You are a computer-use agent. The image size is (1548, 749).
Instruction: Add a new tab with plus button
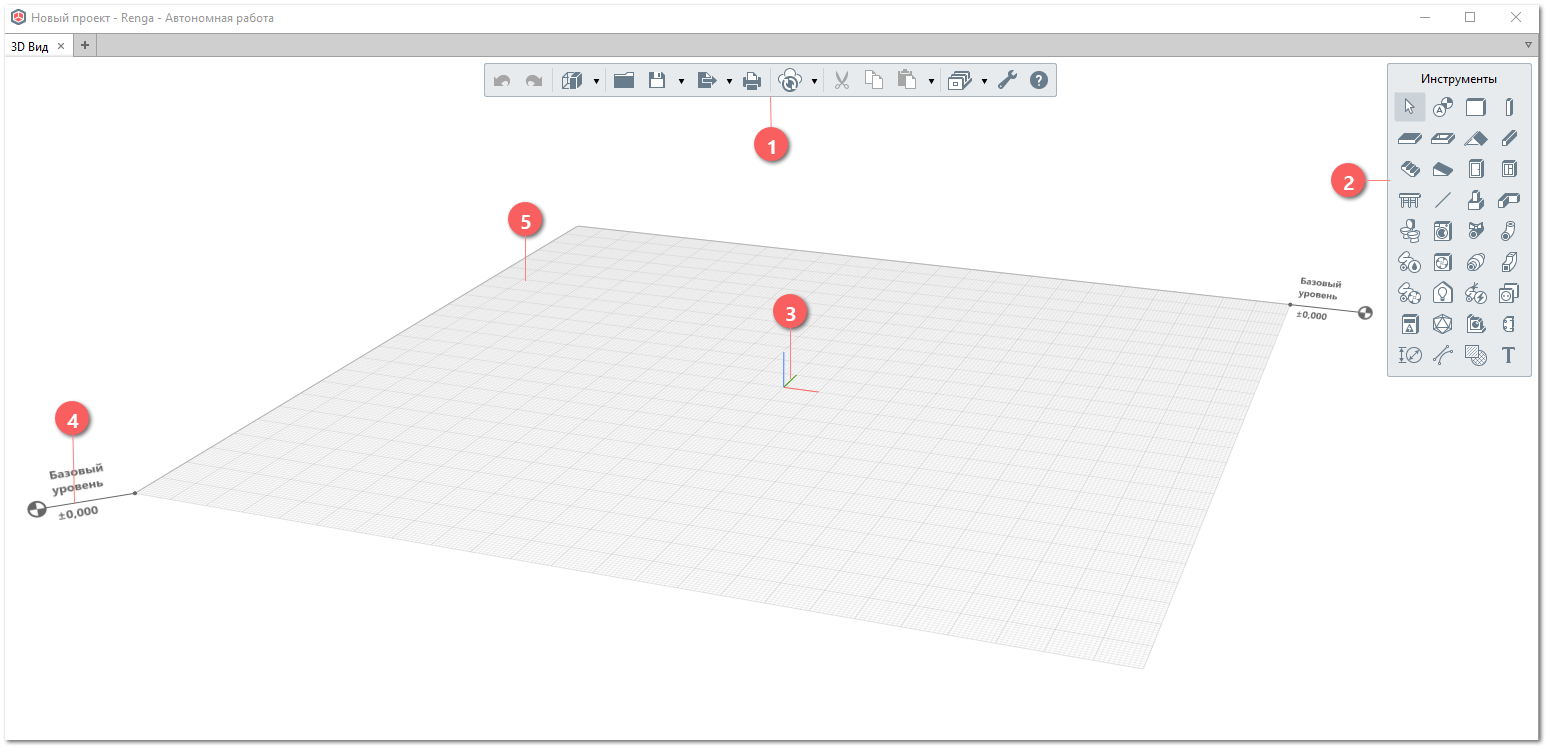coord(85,45)
